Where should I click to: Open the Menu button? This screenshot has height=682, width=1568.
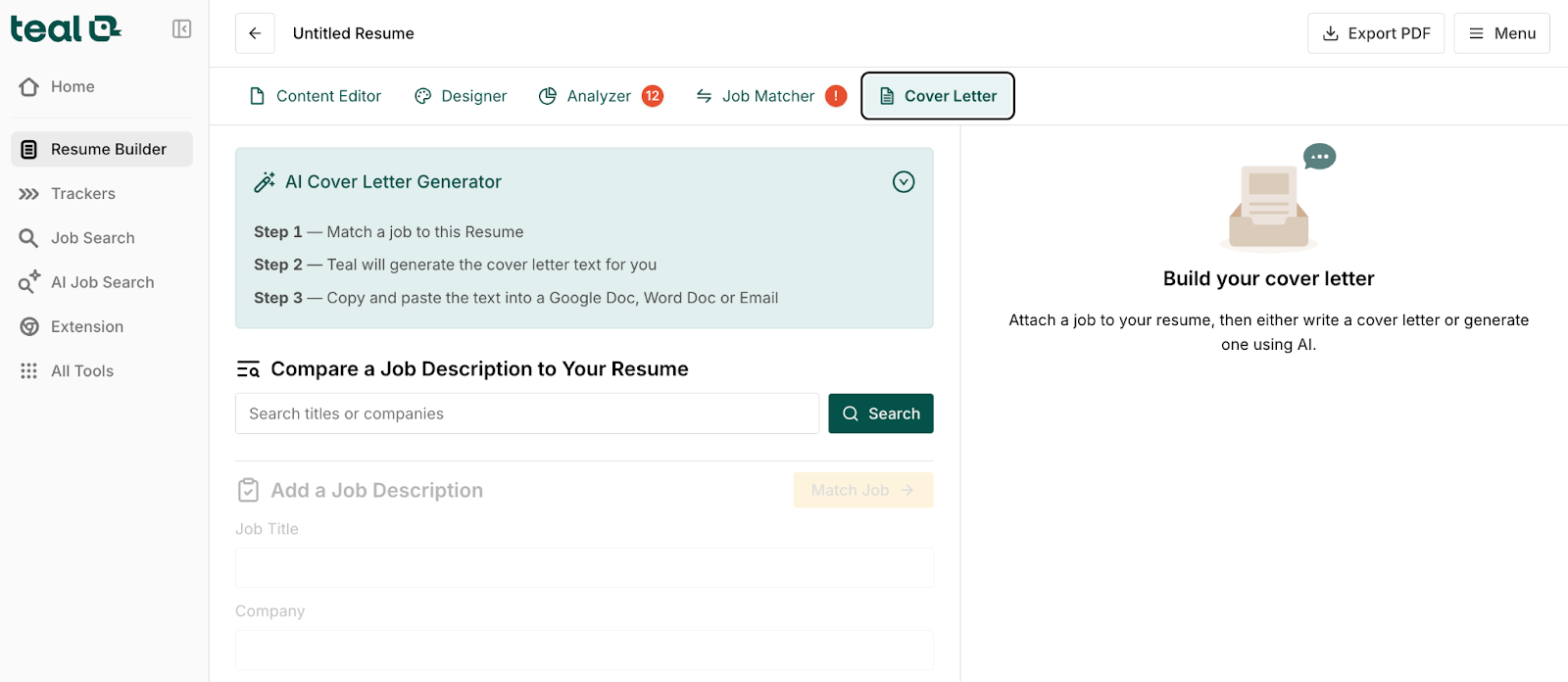click(1501, 33)
